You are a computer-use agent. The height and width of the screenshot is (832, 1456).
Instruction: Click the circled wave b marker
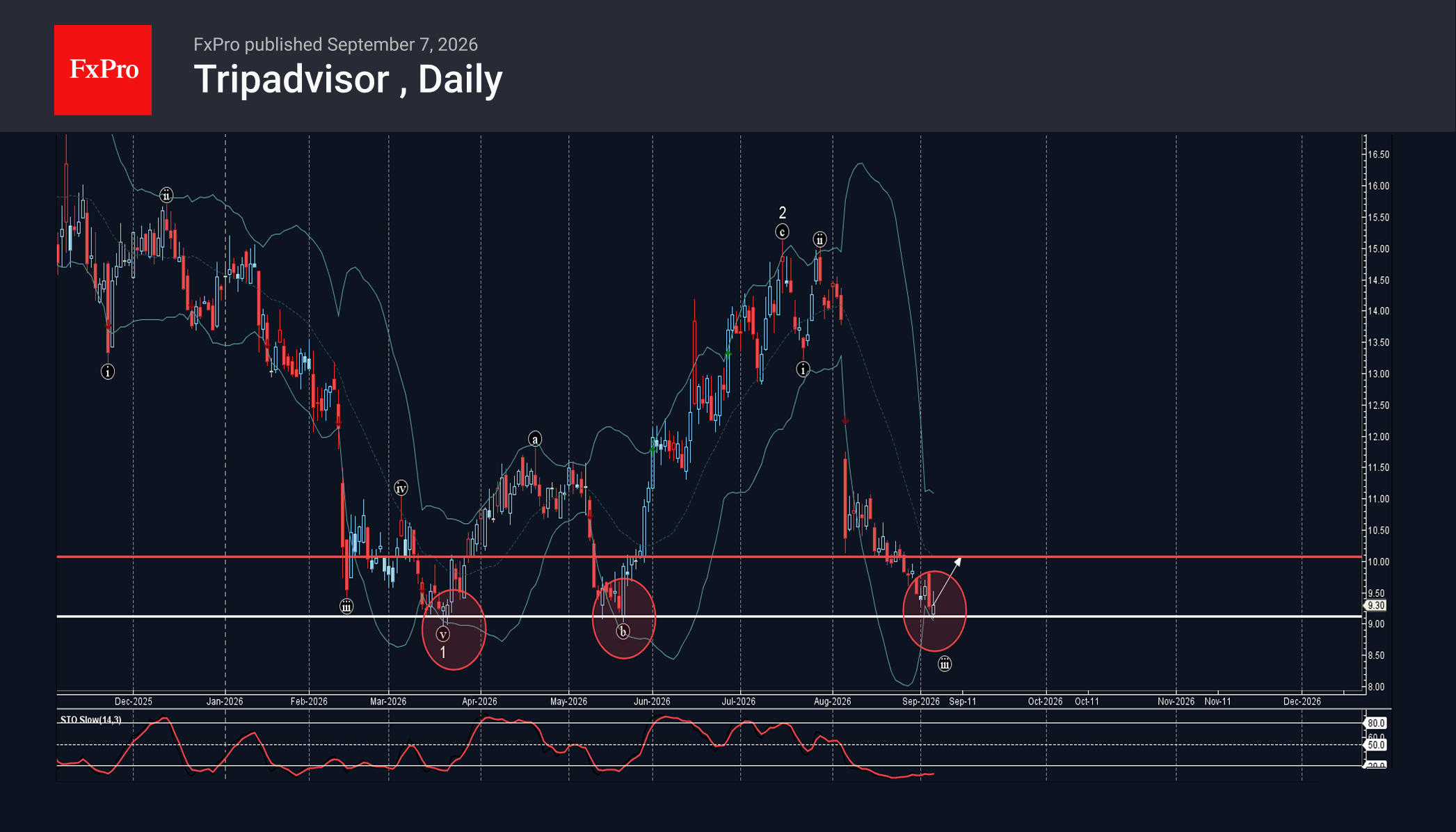point(623,632)
